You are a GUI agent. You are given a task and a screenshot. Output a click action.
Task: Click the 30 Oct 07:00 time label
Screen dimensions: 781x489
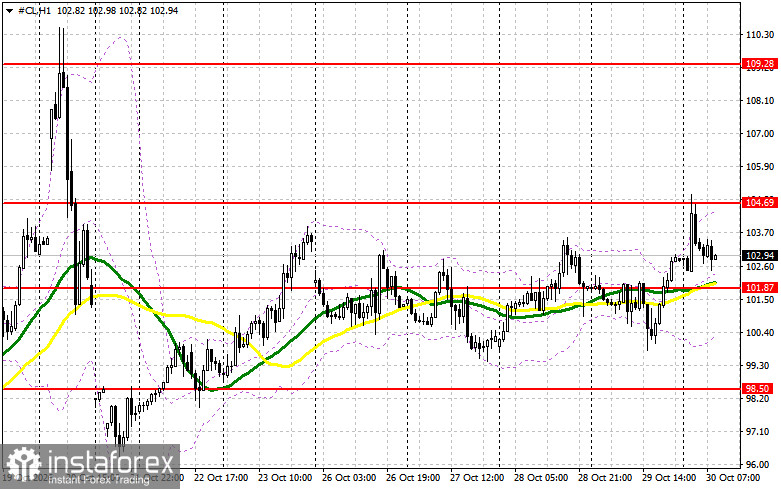click(733, 478)
